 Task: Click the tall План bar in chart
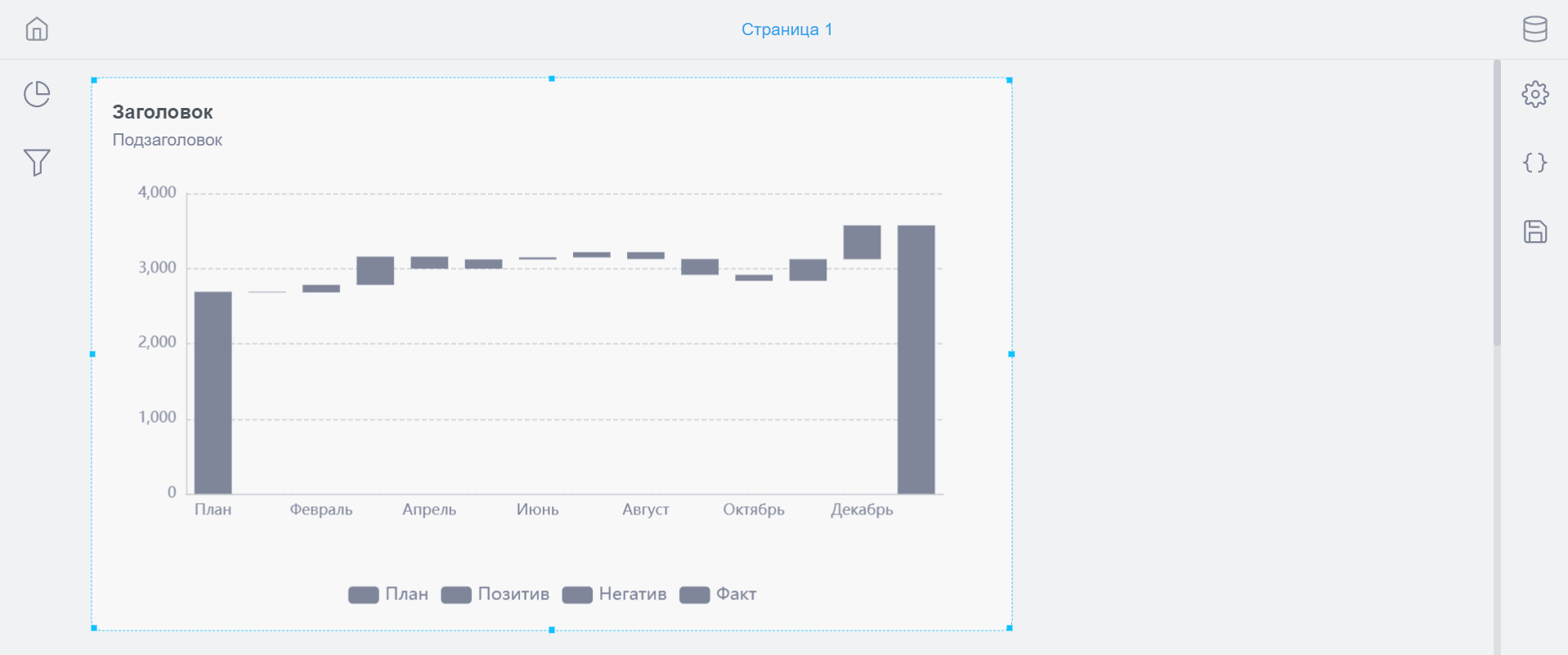coord(213,393)
